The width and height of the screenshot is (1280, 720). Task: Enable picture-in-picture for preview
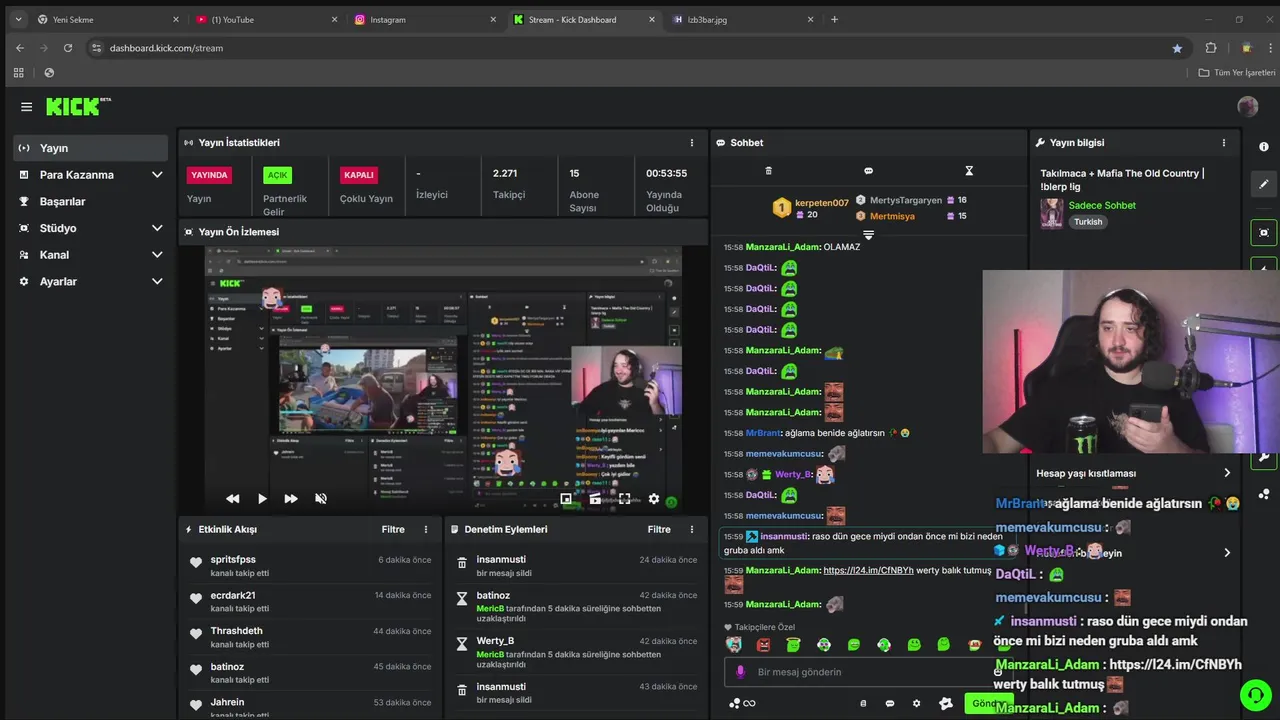[566, 499]
